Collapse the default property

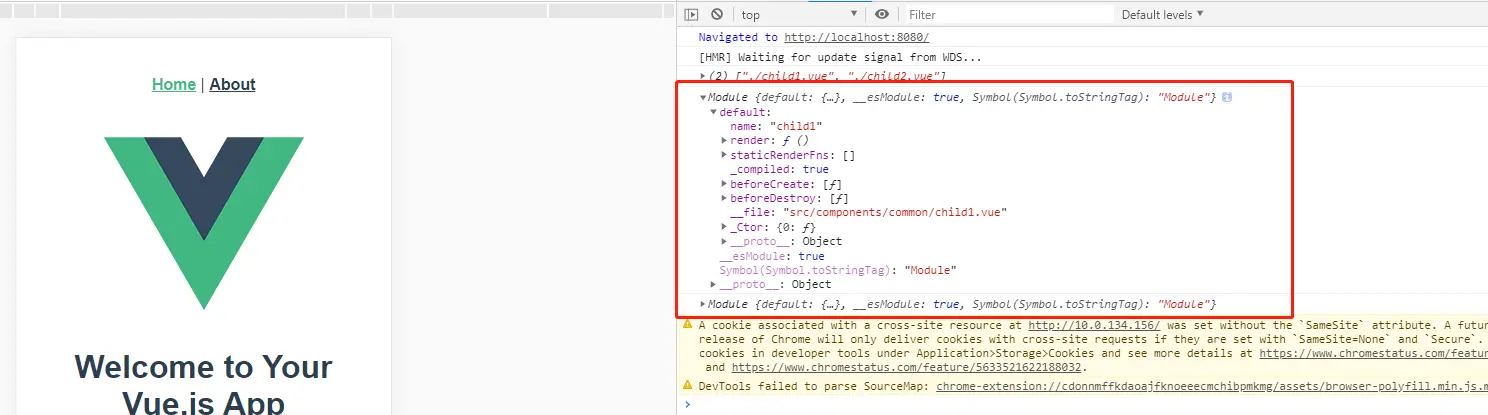713,112
